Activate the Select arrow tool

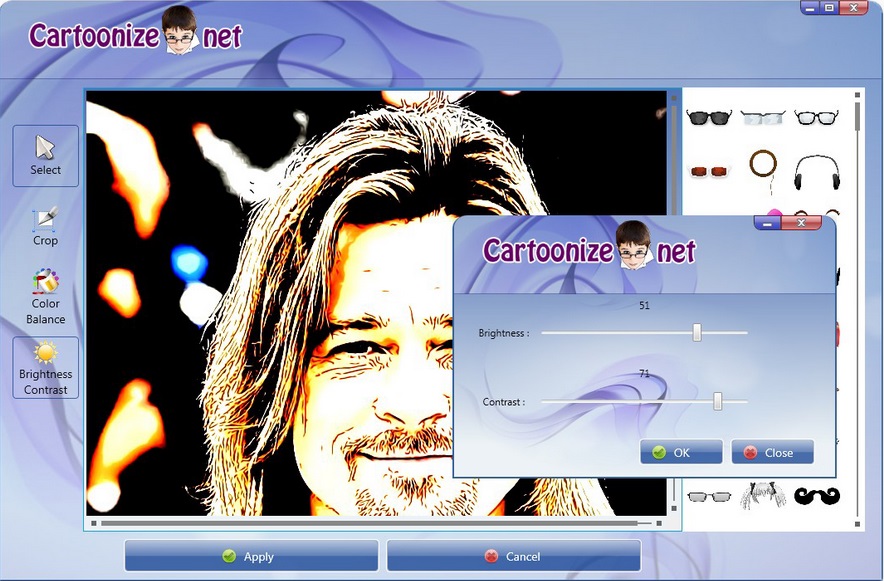click(x=46, y=156)
